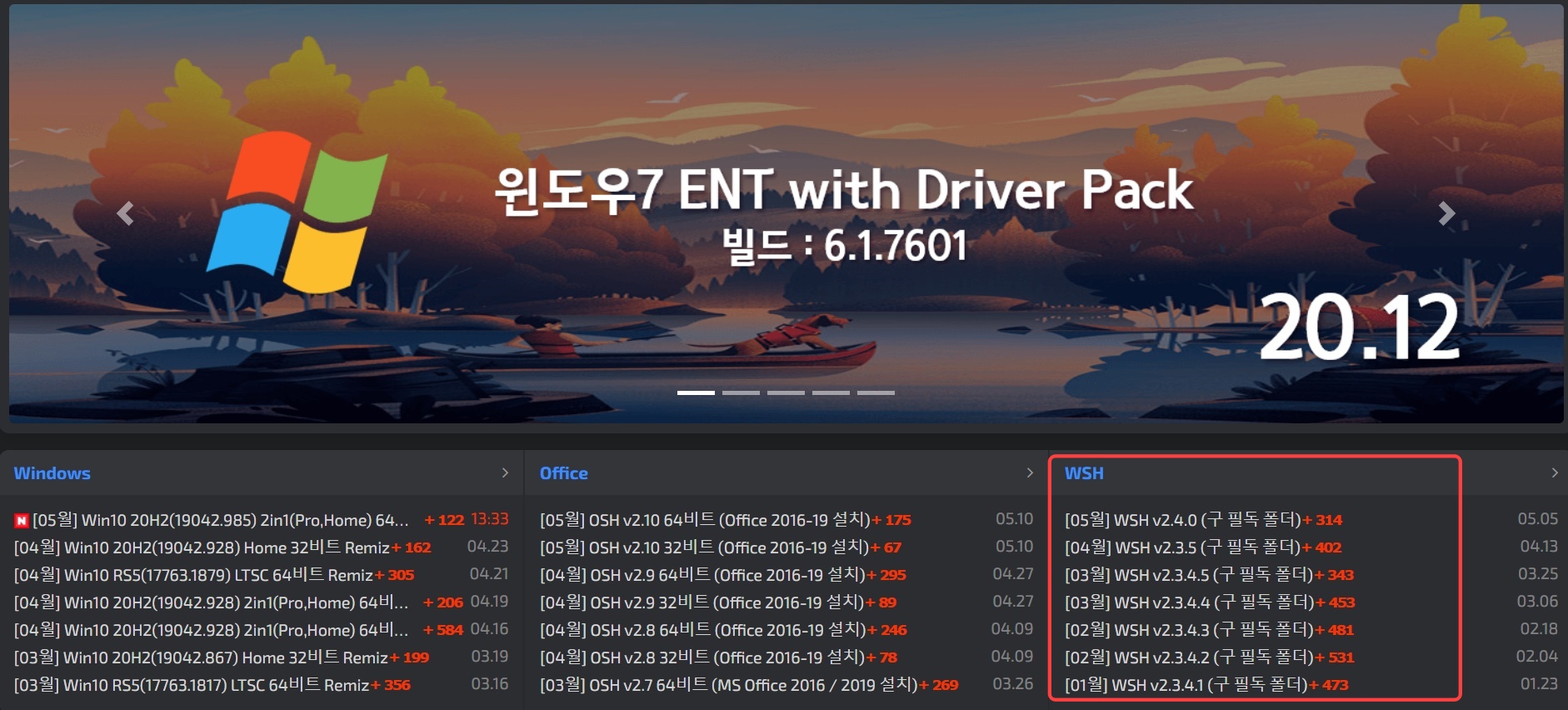Image resolution: width=1568 pixels, height=710 pixels.
Task: Open [01월] WSH v2.3.4.1 post
Action: click(x=1186, y=685)
